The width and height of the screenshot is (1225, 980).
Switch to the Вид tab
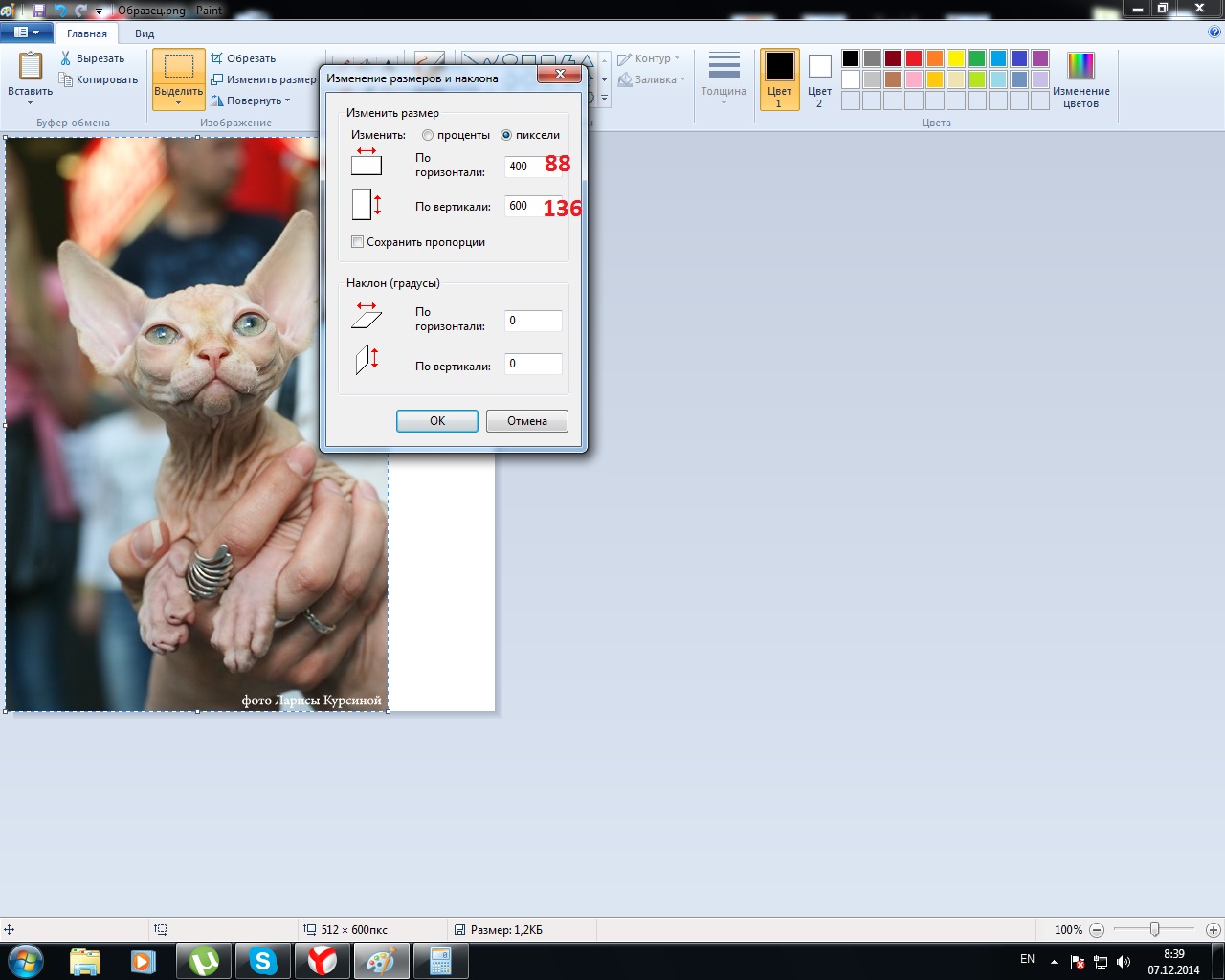[x=145, y=33]
